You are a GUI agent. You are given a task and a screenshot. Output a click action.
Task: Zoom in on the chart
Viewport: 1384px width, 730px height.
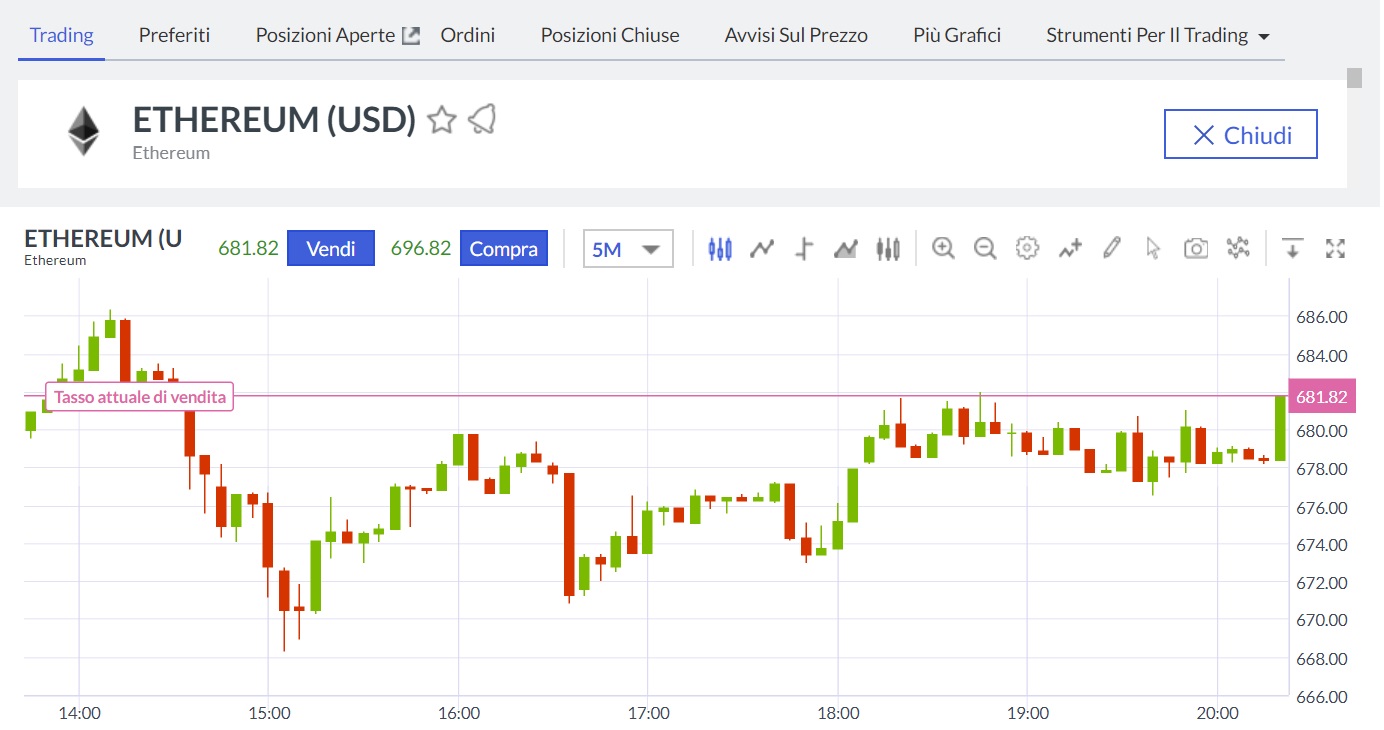pyautogui.click(x=943, y=248)
